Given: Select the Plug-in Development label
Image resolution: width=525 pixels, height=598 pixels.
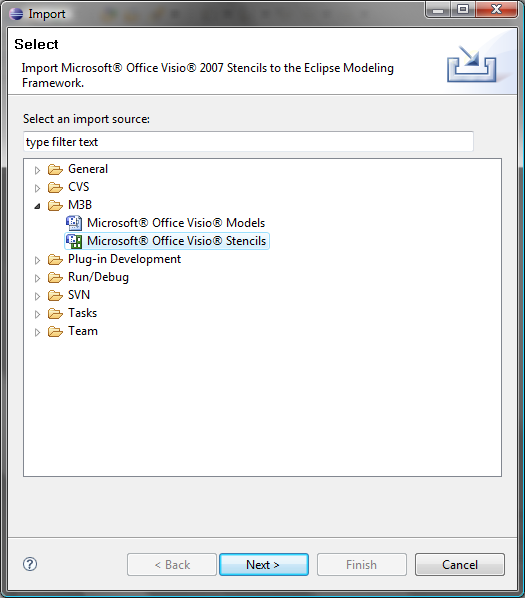Looking at the screenshot, I should pyautogui.click(x=124, y=259).
